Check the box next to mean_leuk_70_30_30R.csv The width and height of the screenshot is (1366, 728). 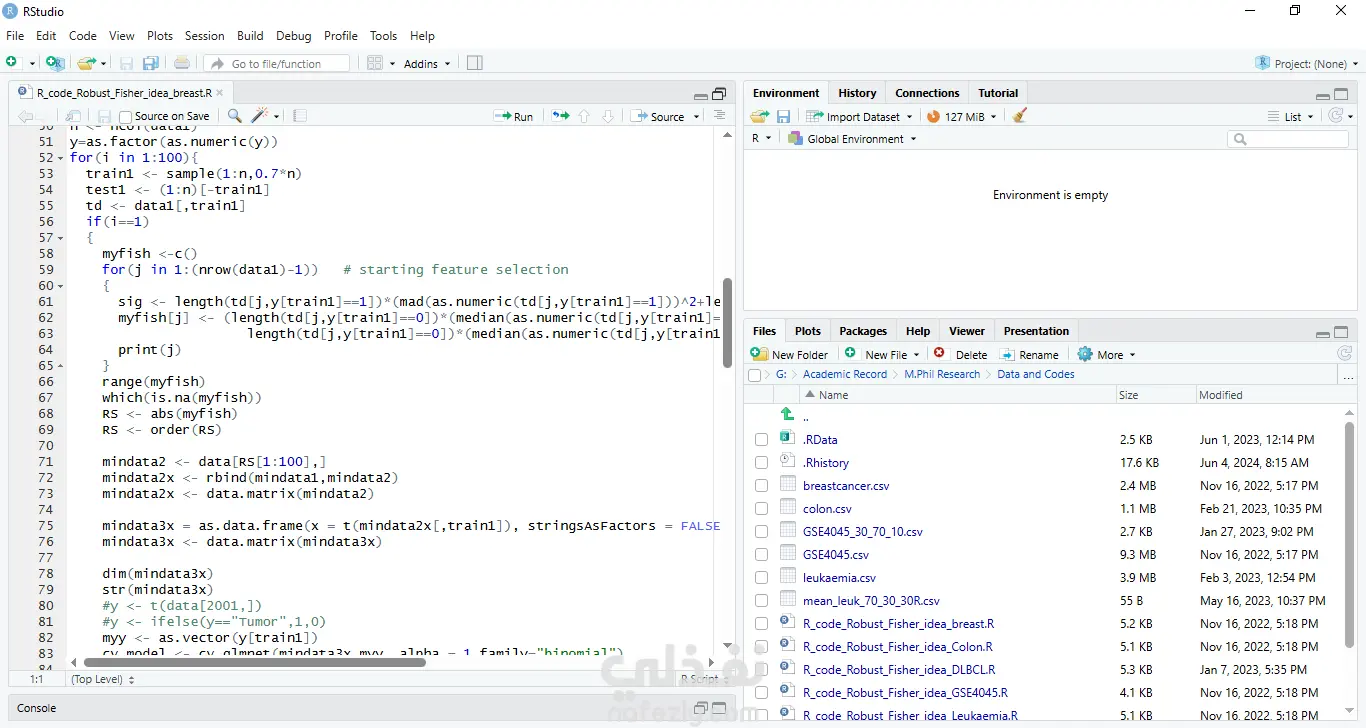tap(762, 601)
